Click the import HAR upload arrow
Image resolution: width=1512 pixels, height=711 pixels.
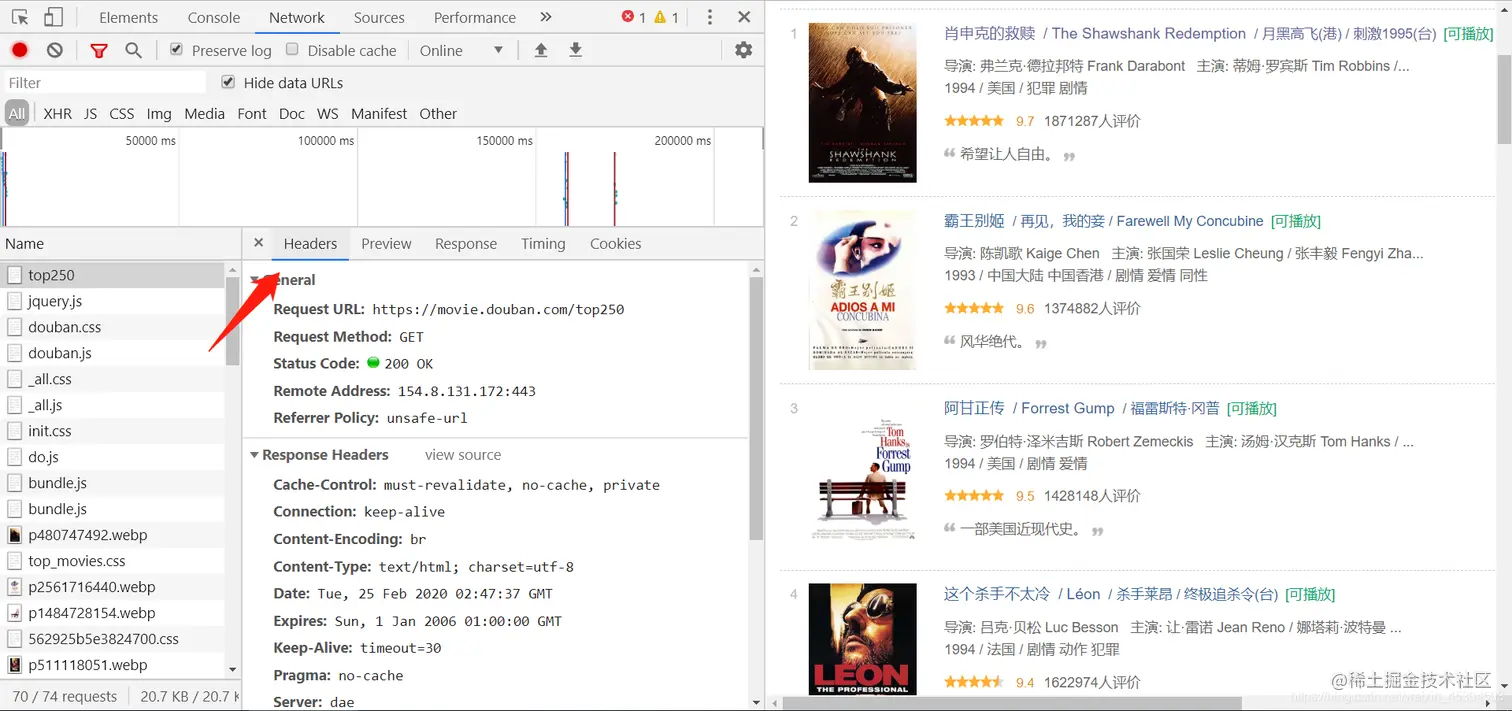pos(541,50)
